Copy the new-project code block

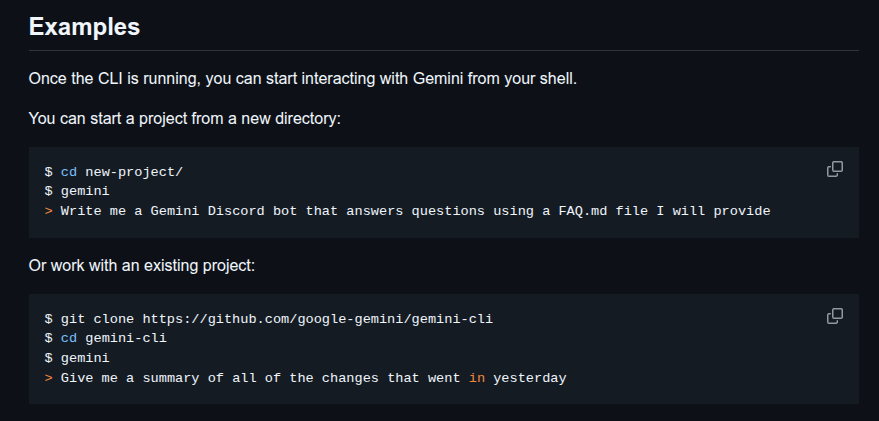coord(835,169)
